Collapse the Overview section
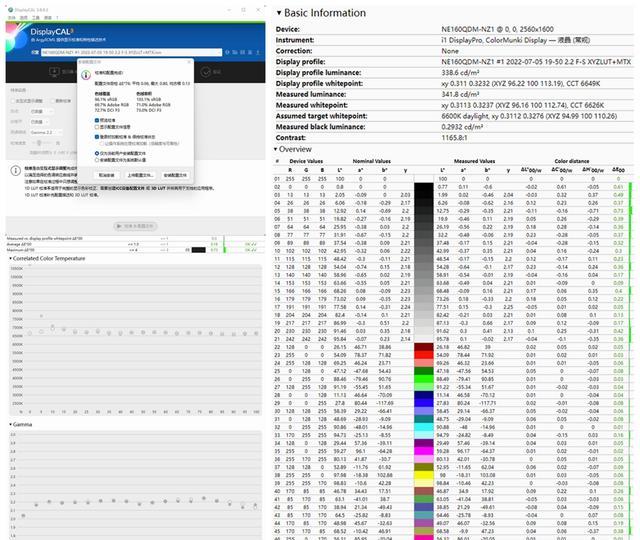 [x=276, y=149]
